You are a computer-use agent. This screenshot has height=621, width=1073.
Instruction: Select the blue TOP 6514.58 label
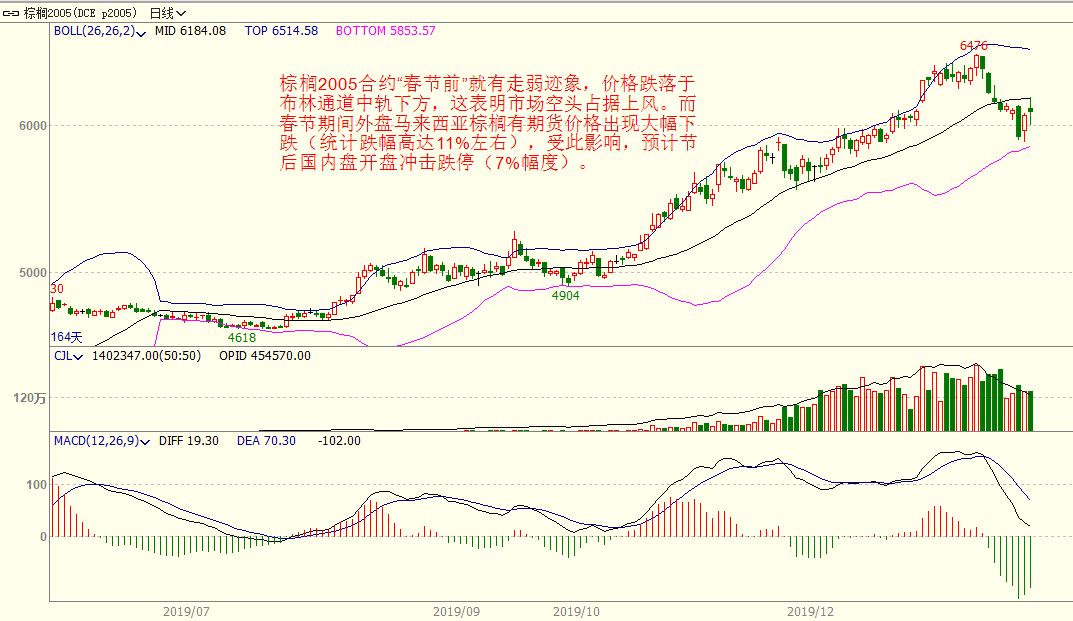(281, 31)
